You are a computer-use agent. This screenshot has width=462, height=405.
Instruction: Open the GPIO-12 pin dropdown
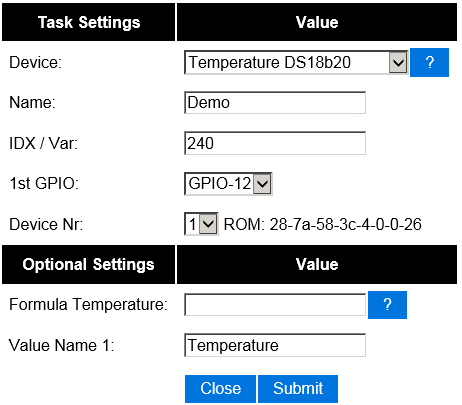pyautogui.click(x=228, y=183)
